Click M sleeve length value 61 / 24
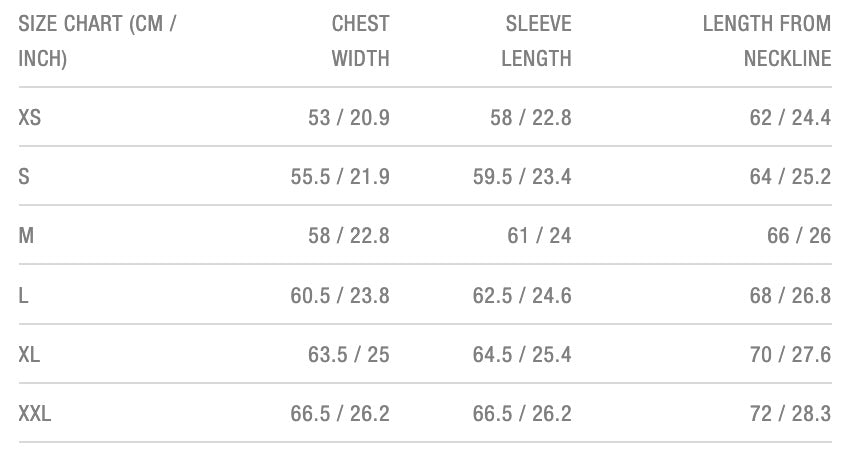The height and width of the screenshot is (470, 866). click(540, 236)
